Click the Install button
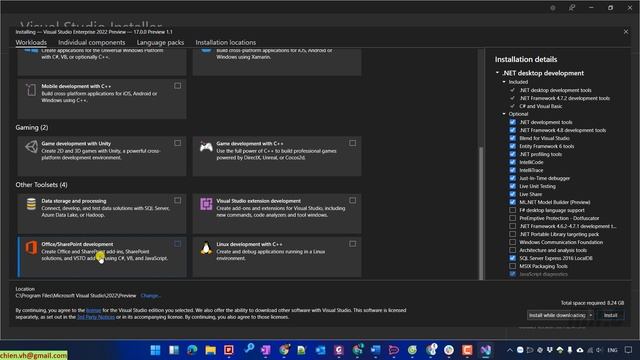Viewport: 640px width, 360px height. click(610, 315)
